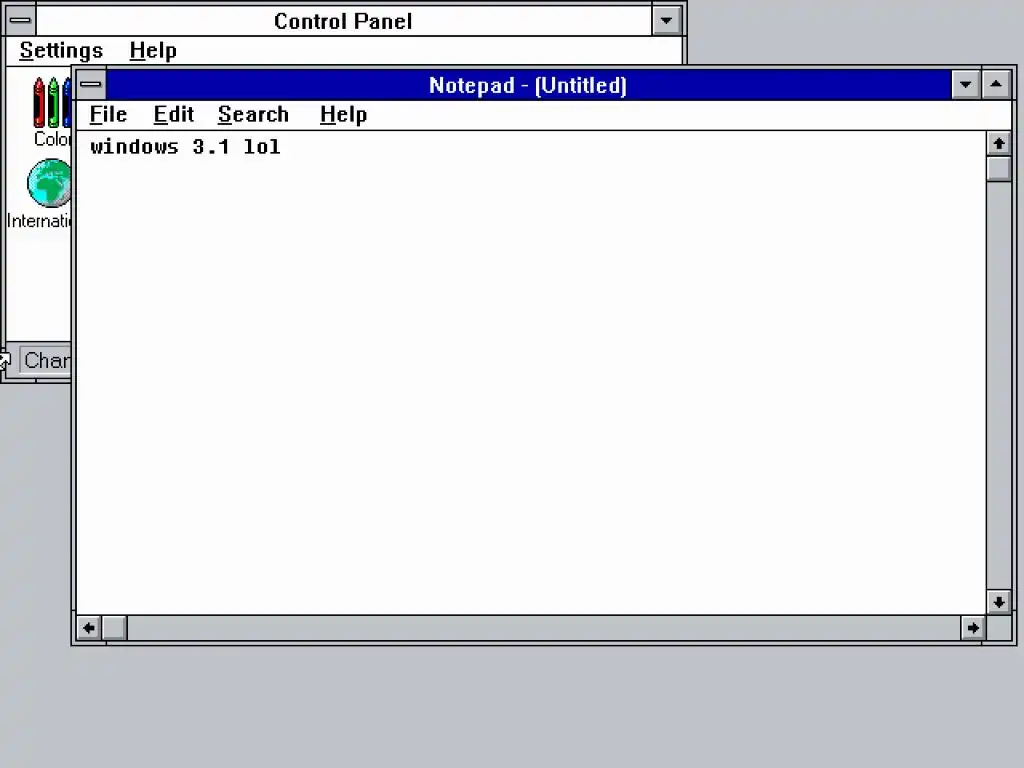Open the Notepad control-menu box
Screen dimensions: 1024x768
(91, 84)
